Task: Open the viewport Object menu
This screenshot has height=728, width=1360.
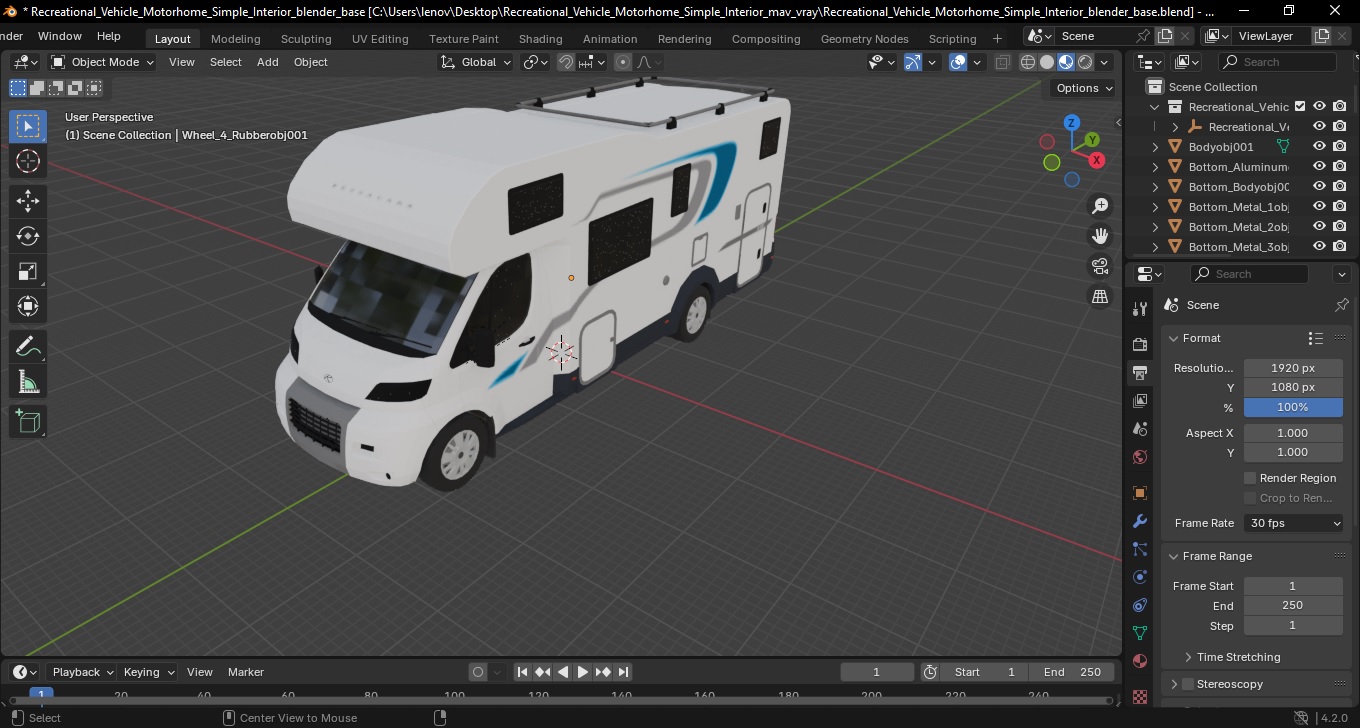Action: point(310,62)
